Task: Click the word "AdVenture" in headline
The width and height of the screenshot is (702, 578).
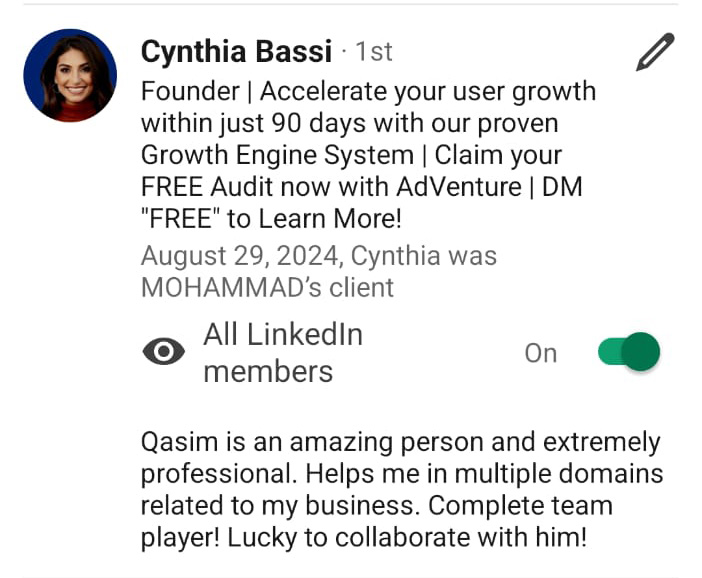Action: (x=459, y=186)
